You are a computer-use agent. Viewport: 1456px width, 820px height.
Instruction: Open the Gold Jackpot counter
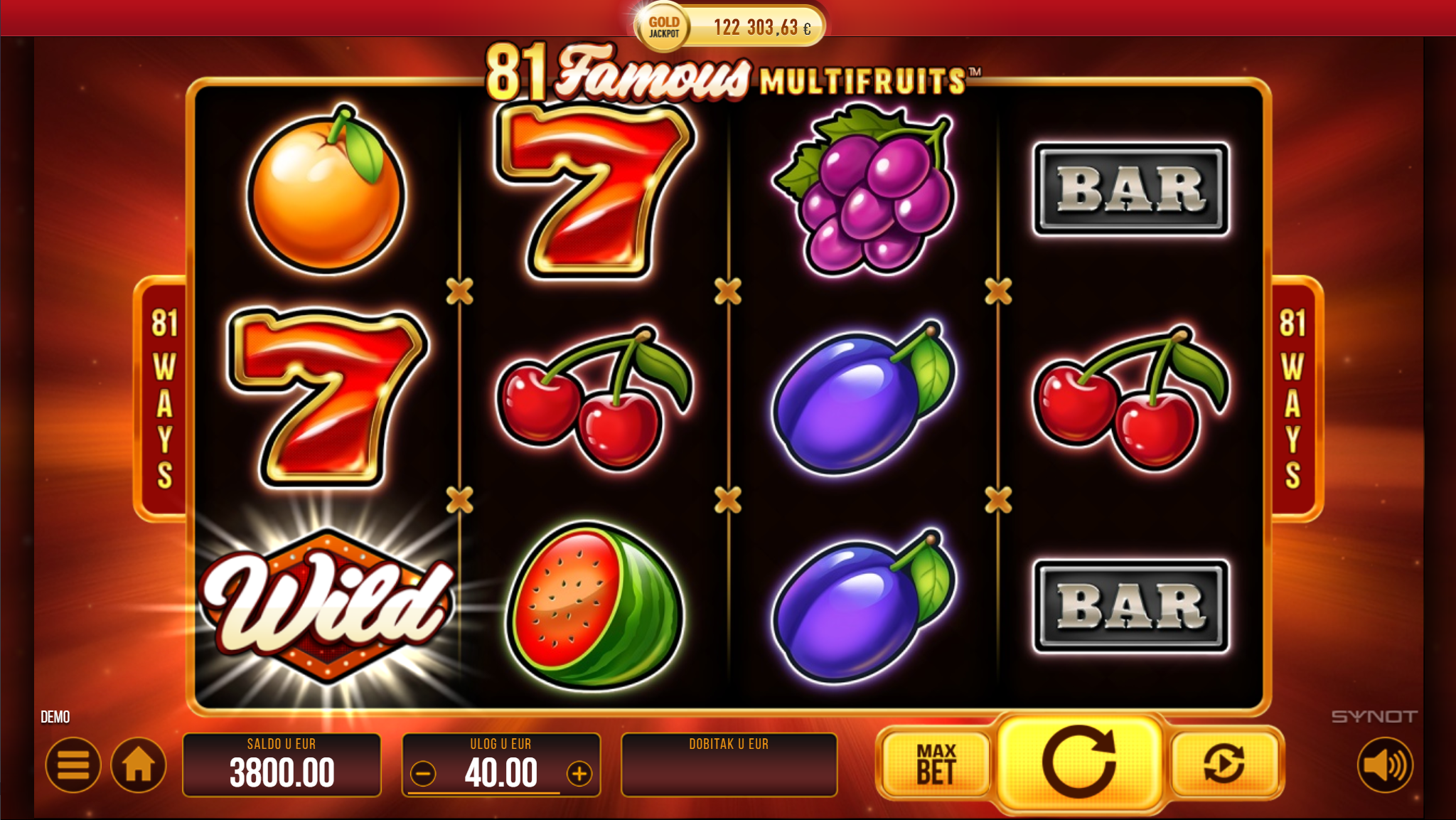point(729,27)
